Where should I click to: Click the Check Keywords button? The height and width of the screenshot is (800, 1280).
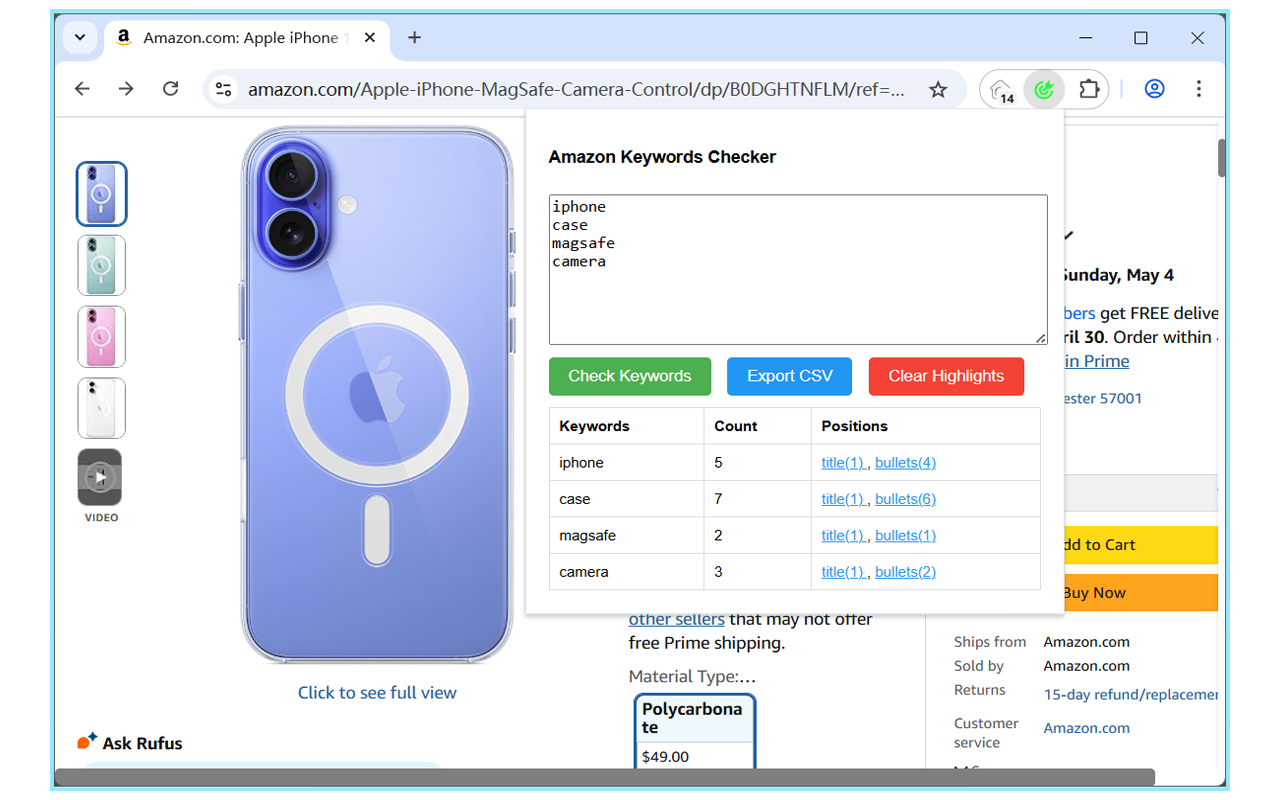630,376
